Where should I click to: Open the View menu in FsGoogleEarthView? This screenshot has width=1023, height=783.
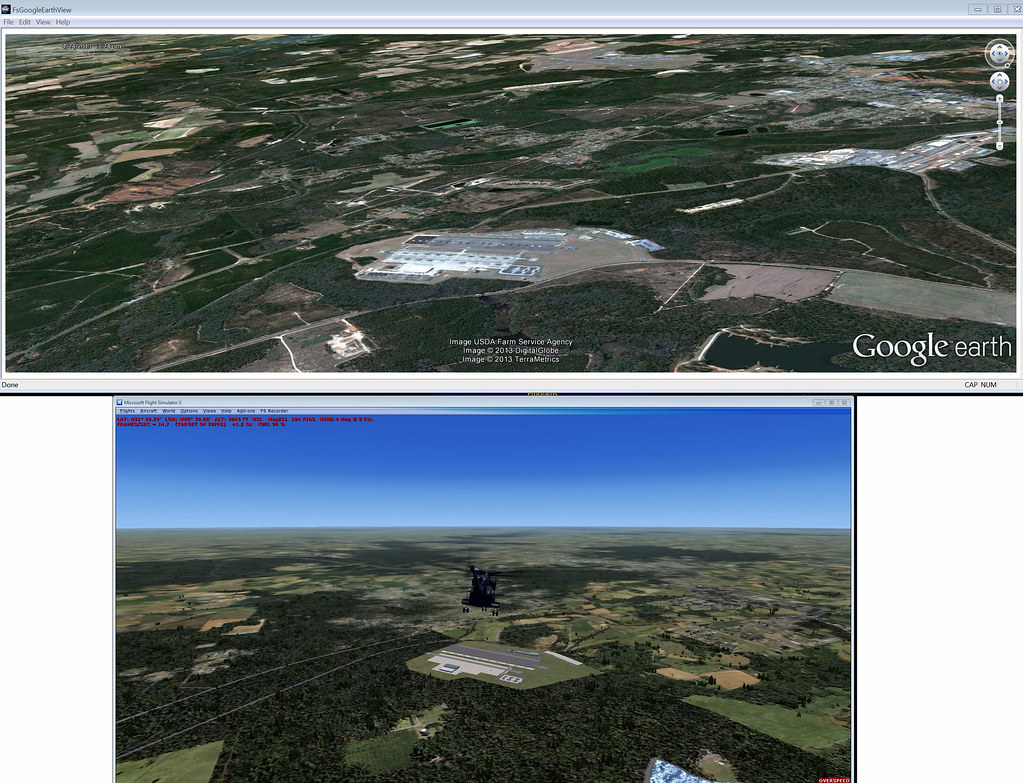click(42, 22)
